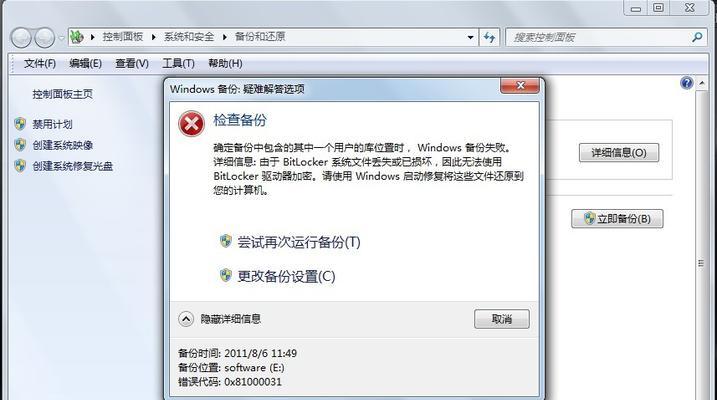
Task: Open the blue help question mark icon
Action: tap(686, 83)
